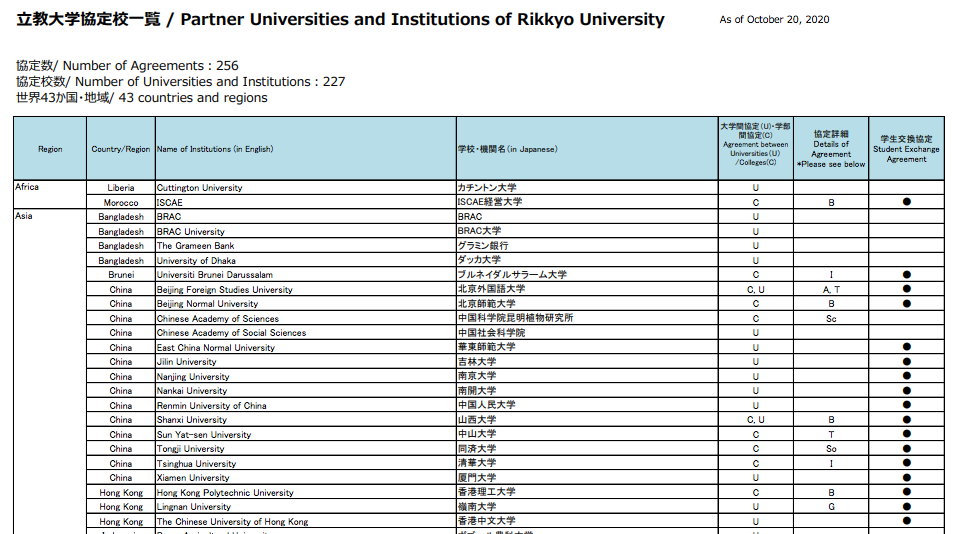Image resolution: width=960 pixels, height=534 pixels.
Task: Click 'Tsinghua University' cell
Action: [306, 464]
